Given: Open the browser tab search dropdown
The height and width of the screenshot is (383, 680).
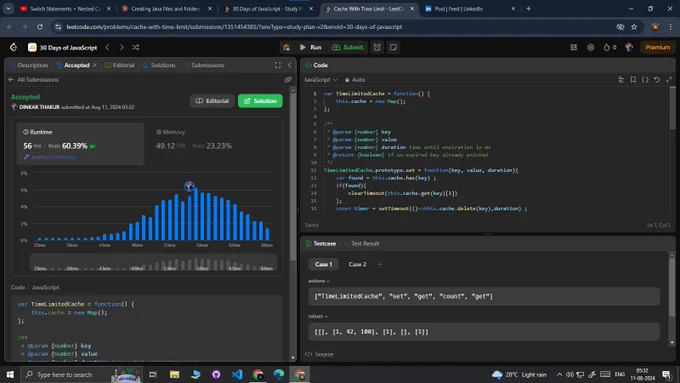Looking at the screenshot, I should (x=8, y=9).
